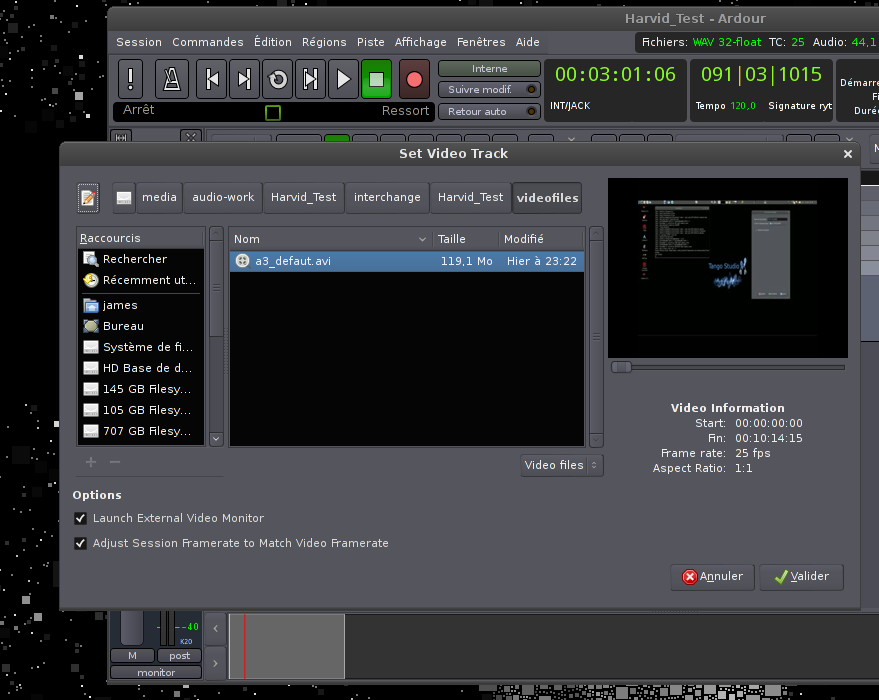Screen dimensions: 879x700
Task: Click bars-beats clock 091|03|1015
Action: [x=761, y=75]
